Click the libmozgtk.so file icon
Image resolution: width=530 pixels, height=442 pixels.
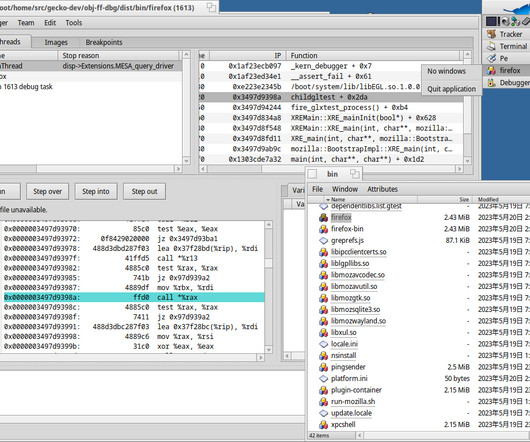click(x=323, y=298)
